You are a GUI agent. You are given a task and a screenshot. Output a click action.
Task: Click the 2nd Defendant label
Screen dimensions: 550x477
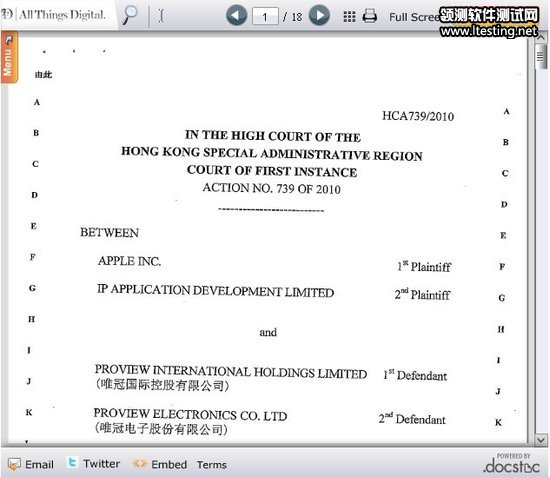click(412, 419)
